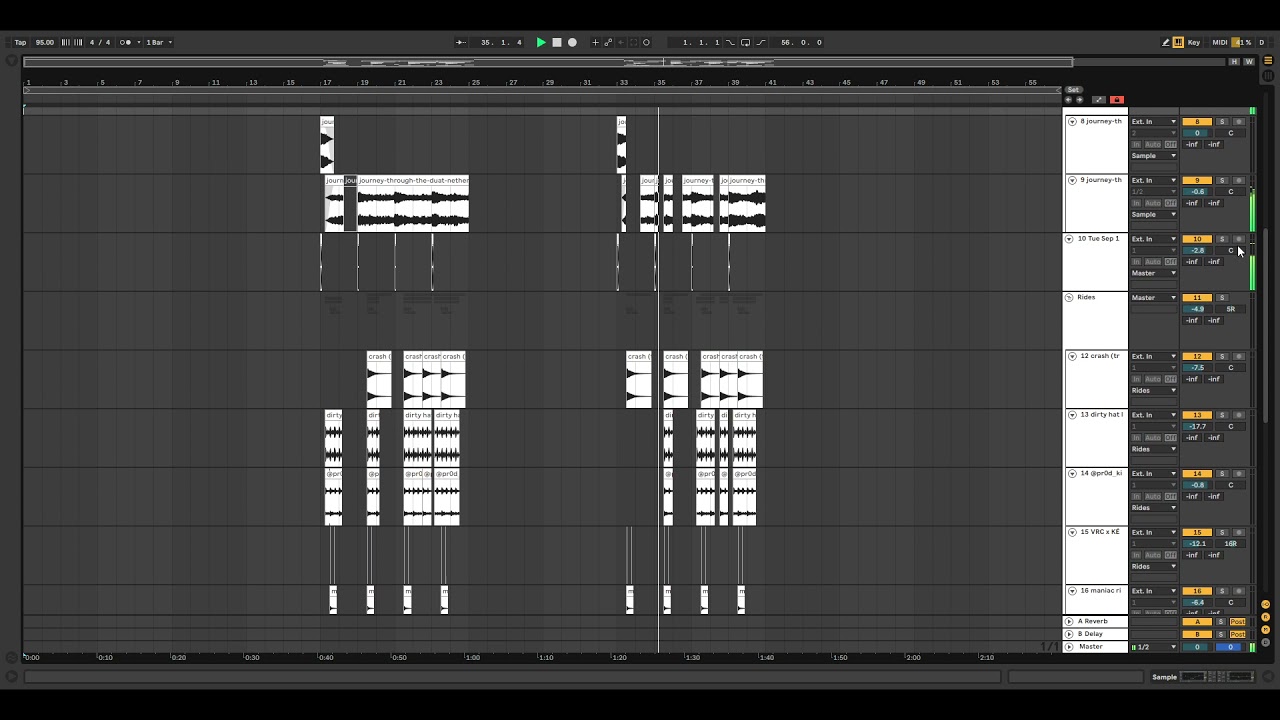The width and height of the screenshot is (1280, 720).
Task: Unfold the Rides group track
Action: pos(1069,298)
